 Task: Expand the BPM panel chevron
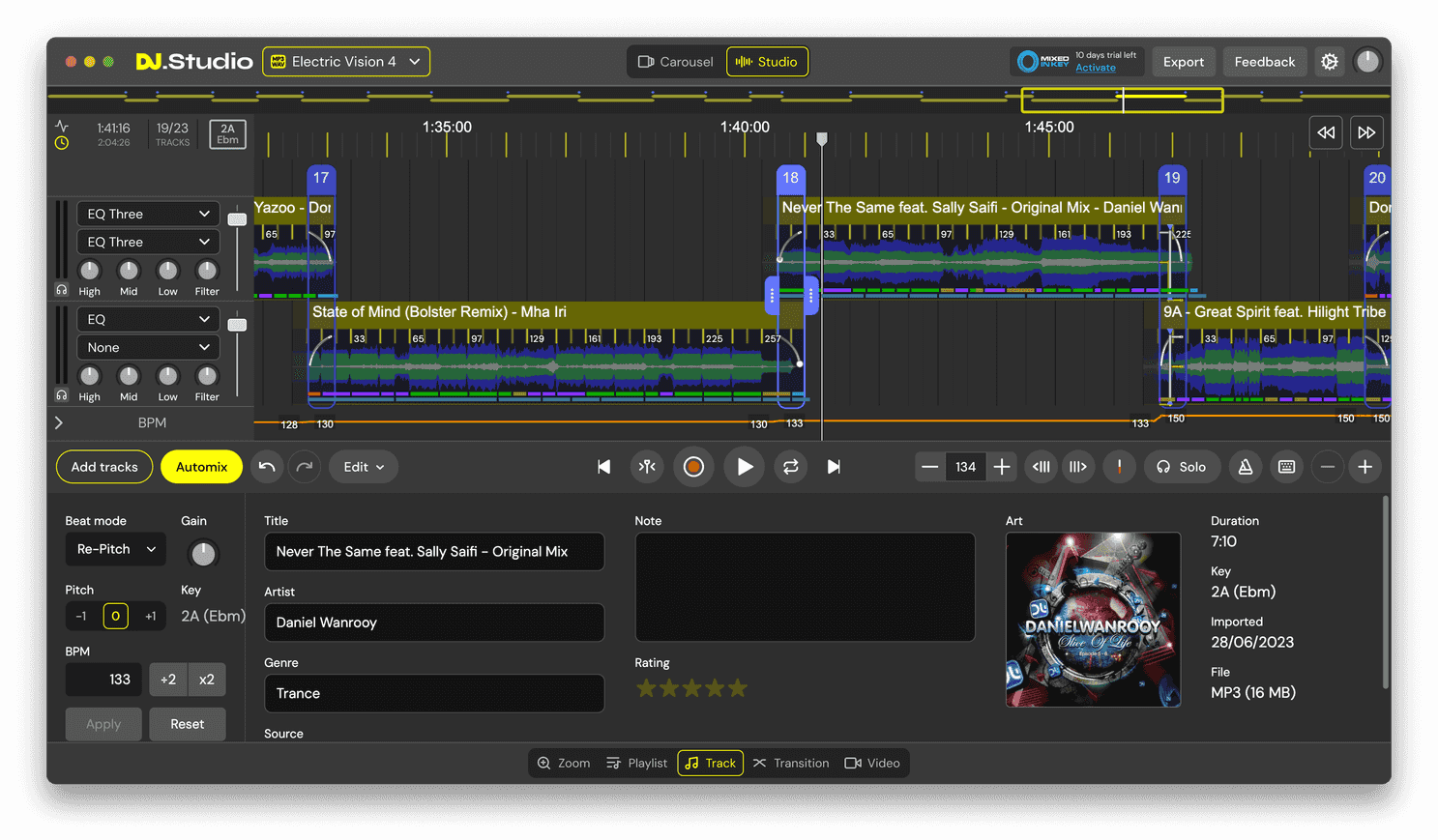58,422
